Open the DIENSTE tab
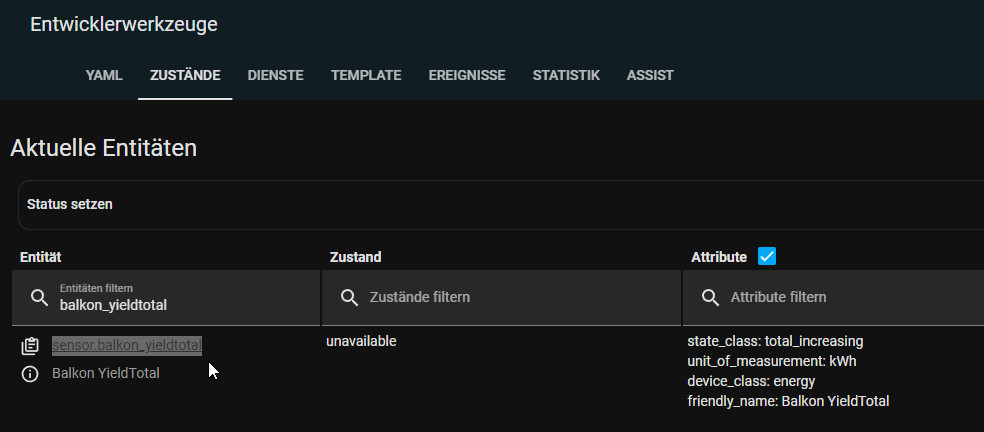The image size is (984, 432). pos(275,75)
